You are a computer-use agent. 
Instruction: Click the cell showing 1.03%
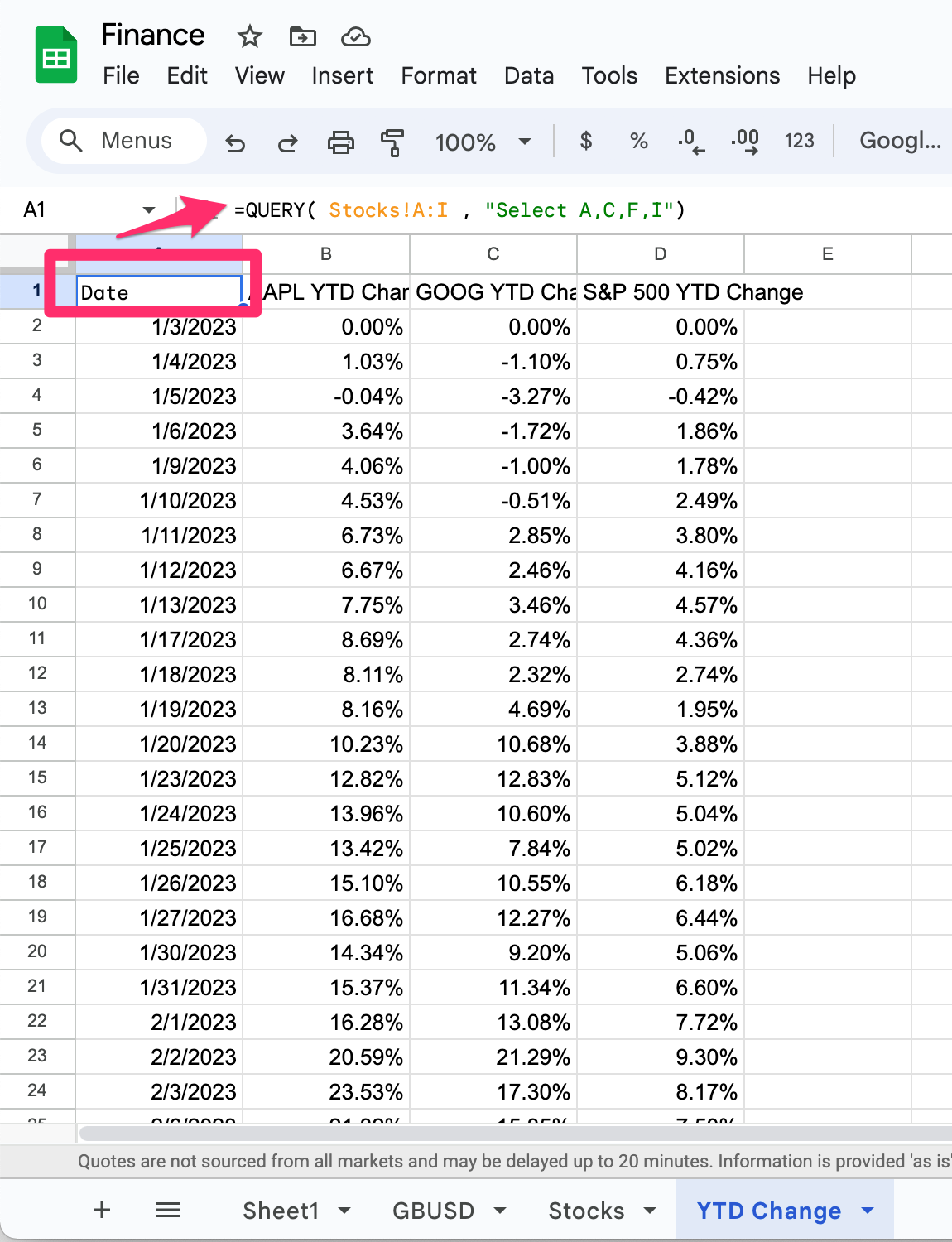click(x=326, y=361)
